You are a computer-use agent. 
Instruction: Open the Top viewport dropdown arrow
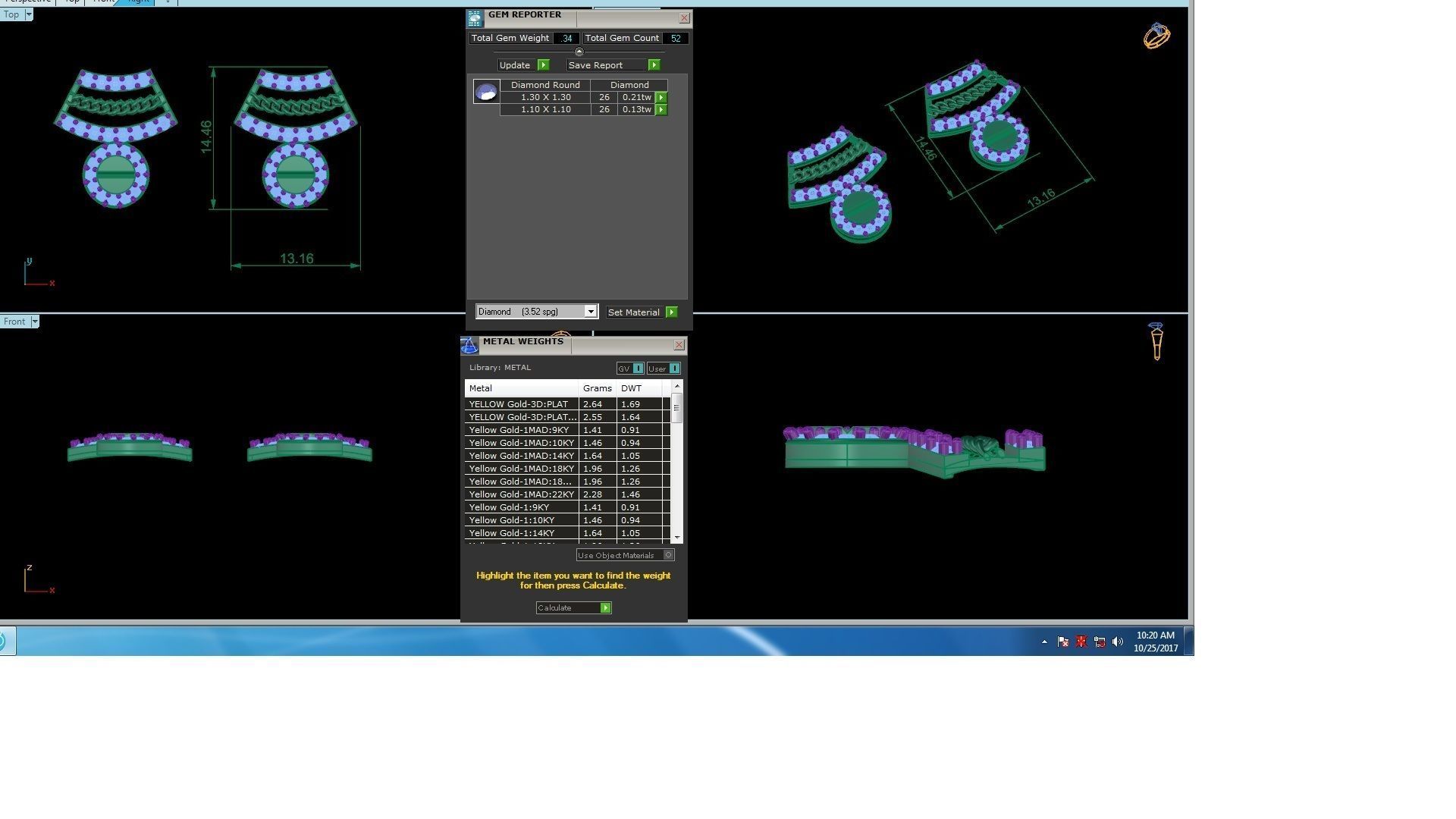[x=29, y=14]
